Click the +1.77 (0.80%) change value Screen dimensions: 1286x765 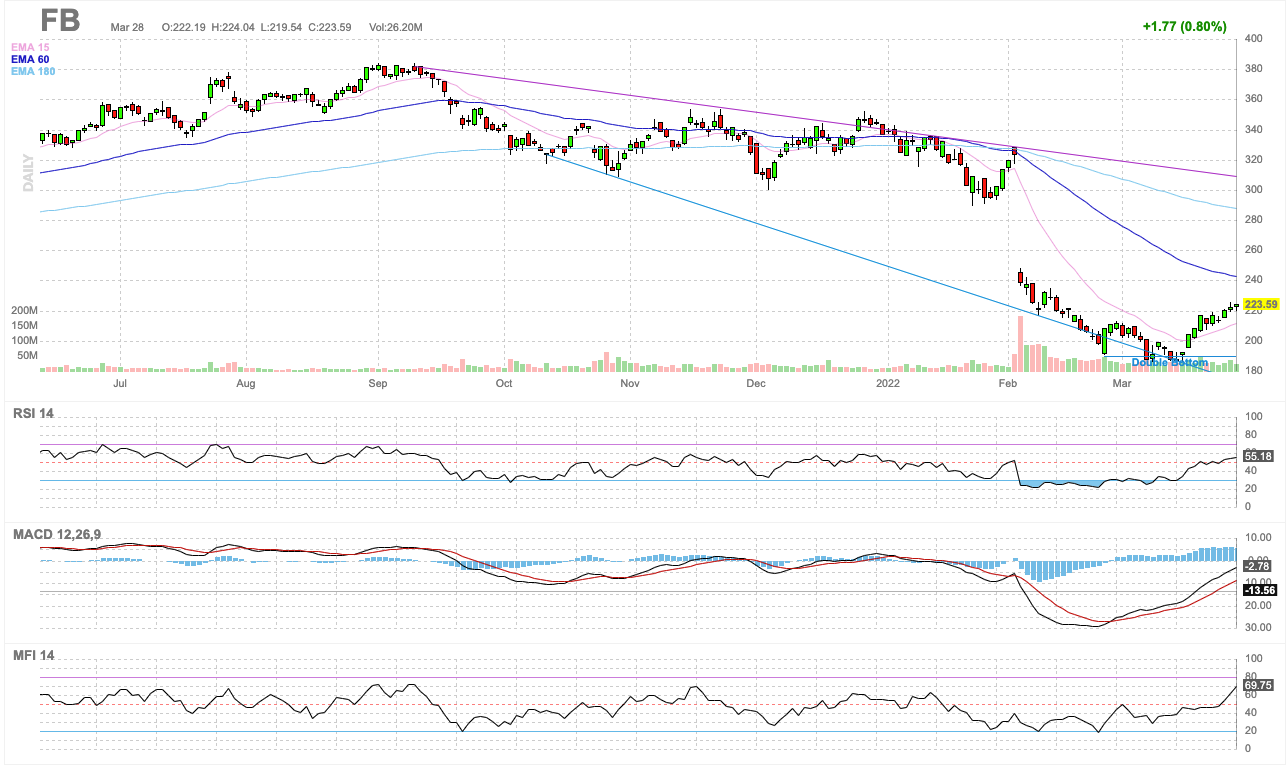click(x=1184, y=27)
